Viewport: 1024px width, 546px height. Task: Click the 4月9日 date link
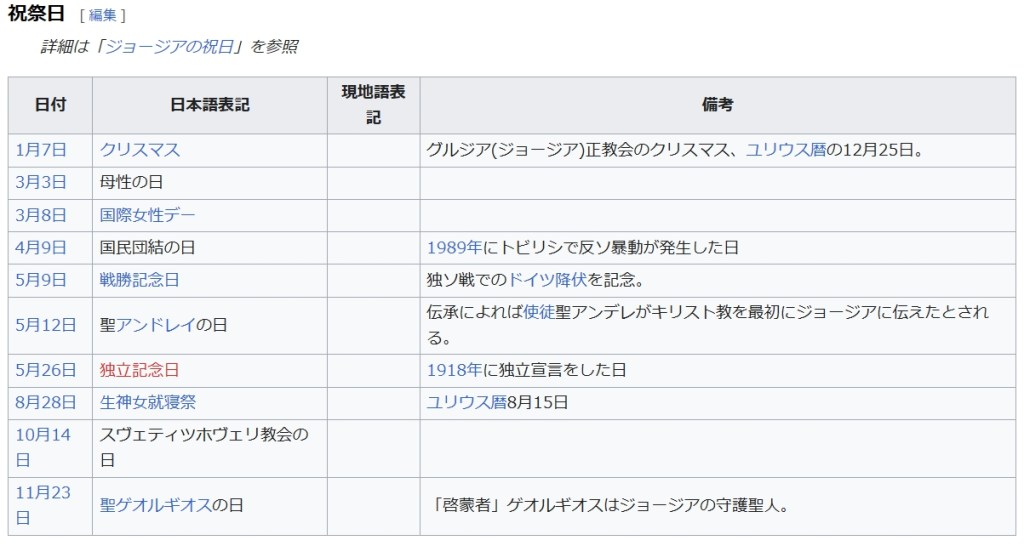coord(41,247)
